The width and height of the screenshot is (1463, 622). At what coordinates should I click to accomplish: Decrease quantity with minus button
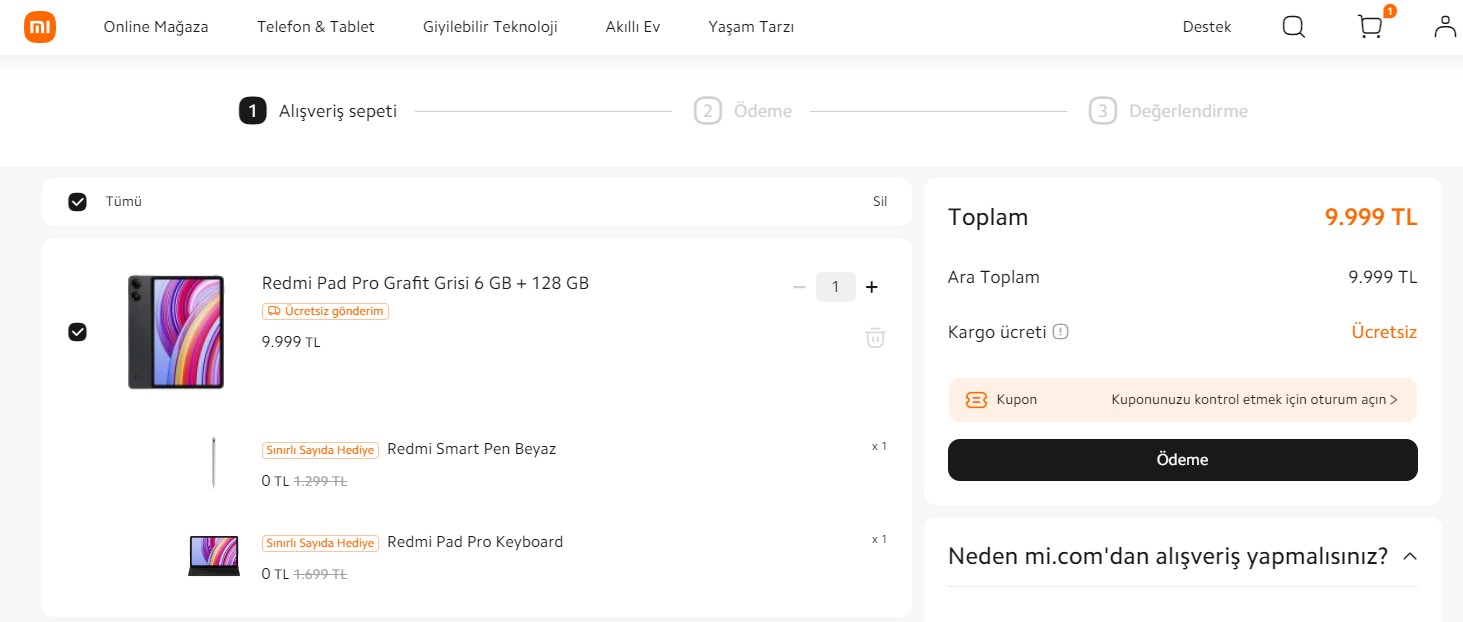coord(799,287)
